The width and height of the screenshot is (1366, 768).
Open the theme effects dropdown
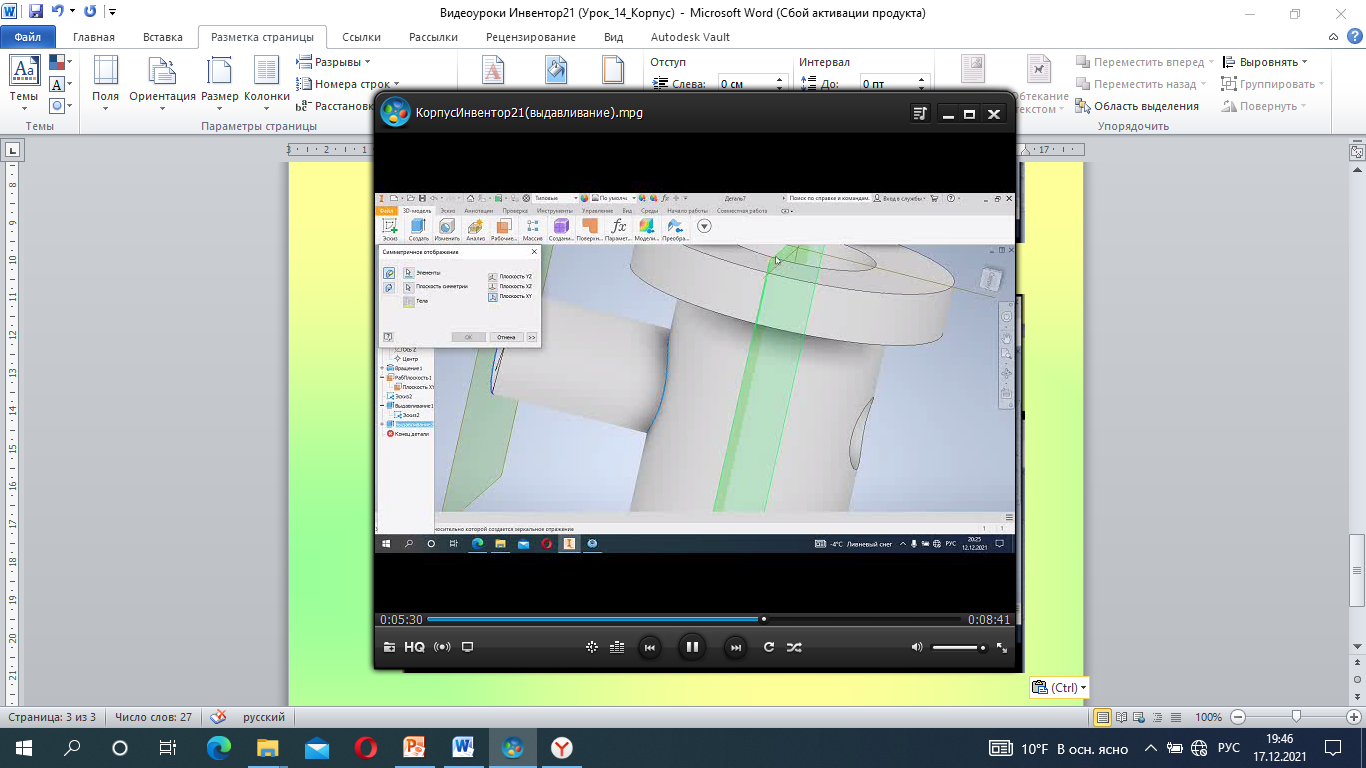pyautogui.click(x=60, y=105)
